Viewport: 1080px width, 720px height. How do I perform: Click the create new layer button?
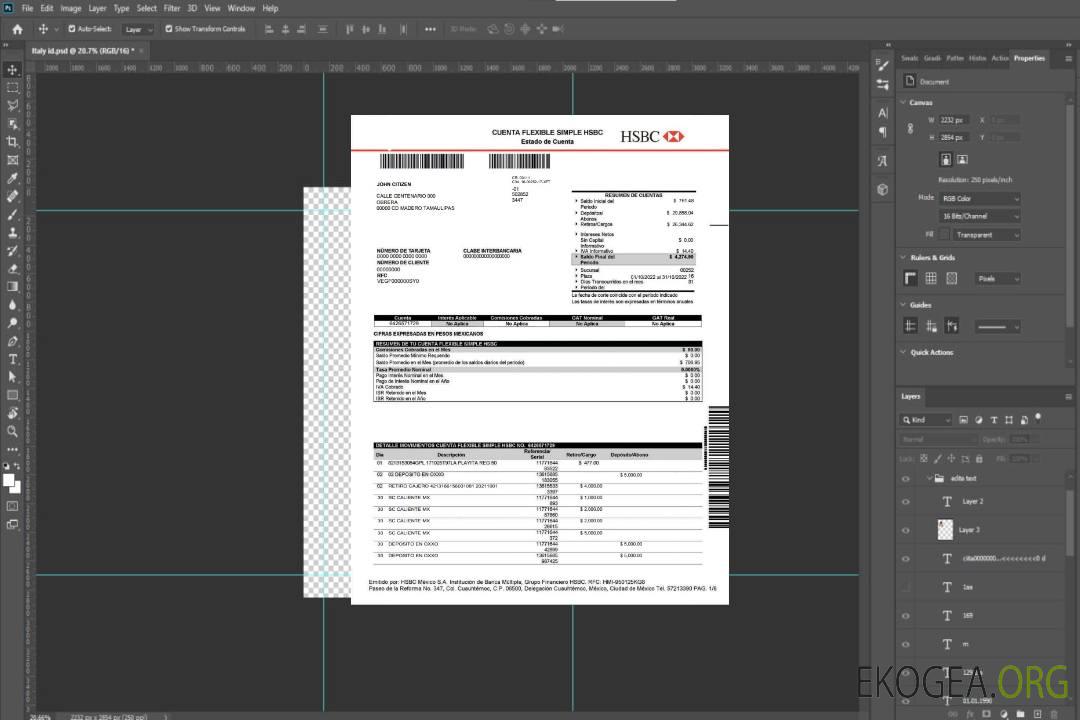click(1037, 714)
